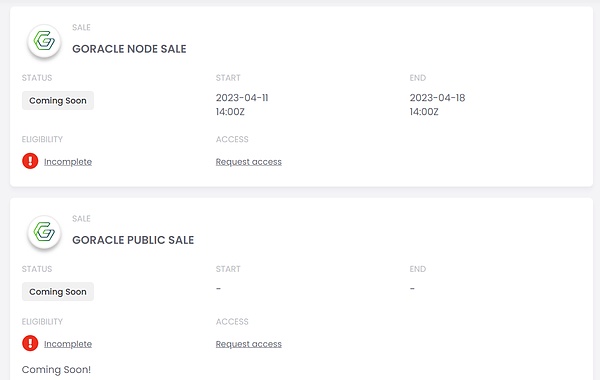Click red alert icon in Node Sale eligibility

[x=30, y=161]
